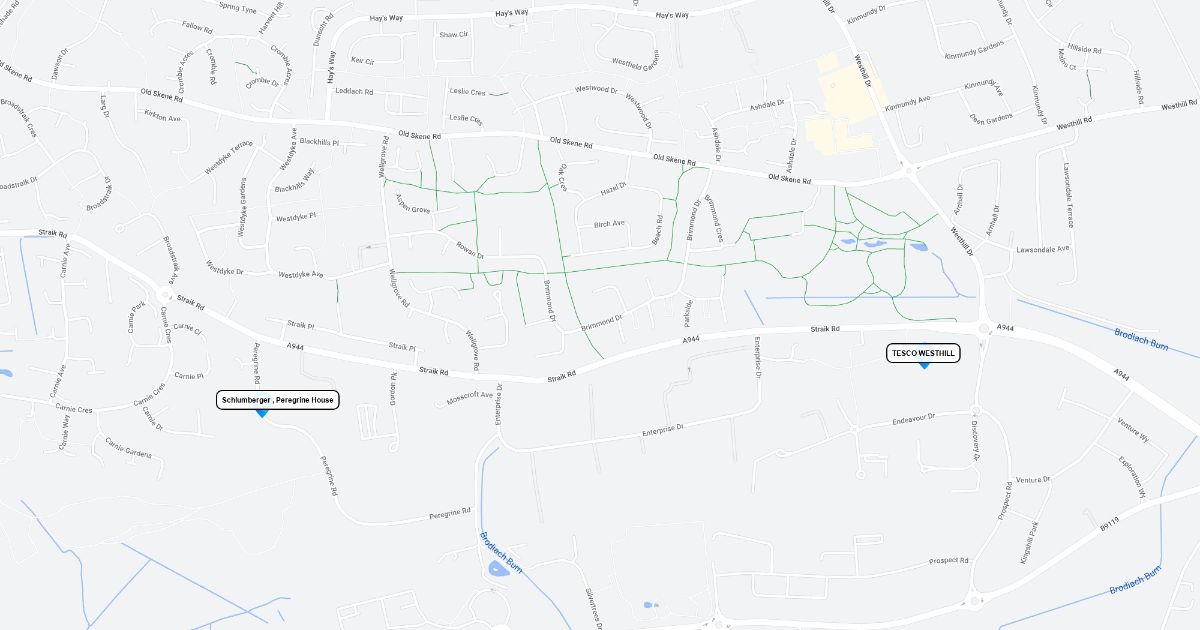Click the A944 roundabout right of TESCO WESTHILL
The width and height of the screenshot is (1200, 630).
pos(983,327)
